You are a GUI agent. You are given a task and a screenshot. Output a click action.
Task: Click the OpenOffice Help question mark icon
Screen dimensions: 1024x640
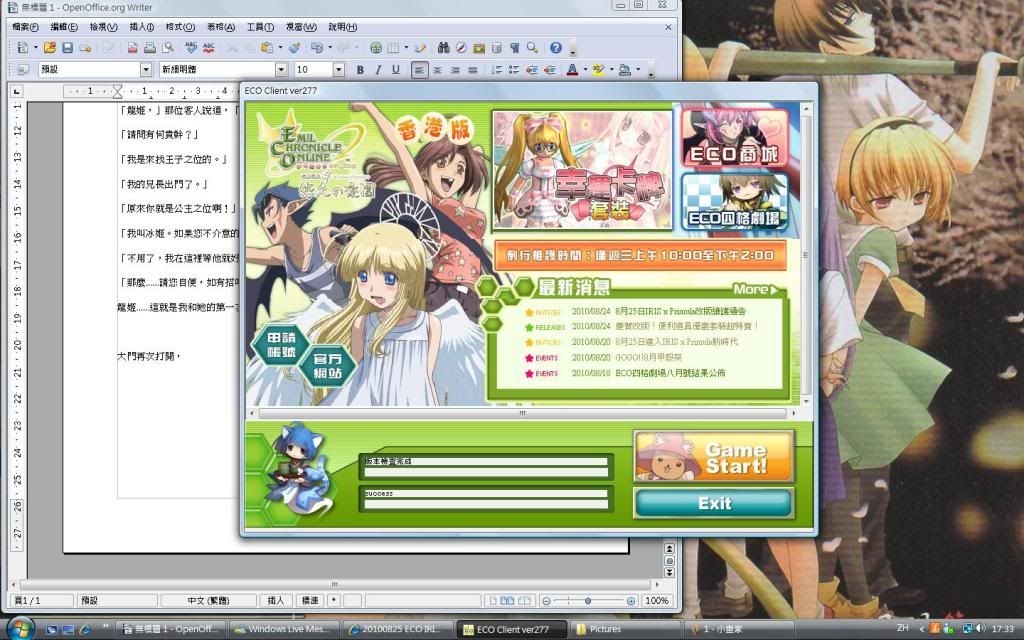click(x=556, y=47)
